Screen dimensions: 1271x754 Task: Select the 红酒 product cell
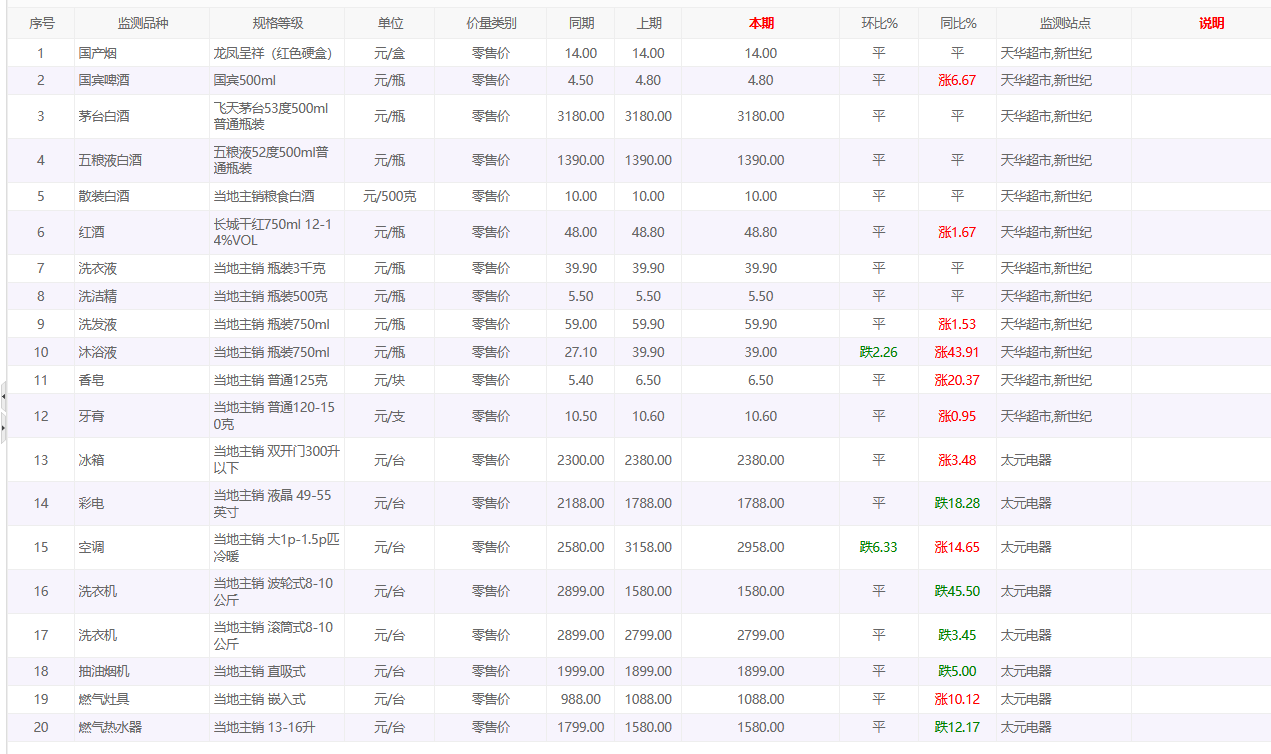tap(142, 232)
